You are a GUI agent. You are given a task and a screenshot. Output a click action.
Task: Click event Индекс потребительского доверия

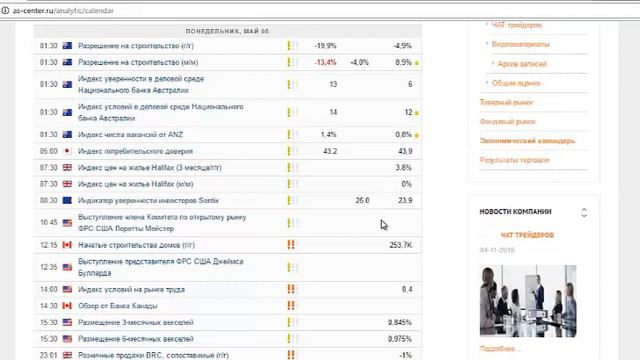(135, 151)
